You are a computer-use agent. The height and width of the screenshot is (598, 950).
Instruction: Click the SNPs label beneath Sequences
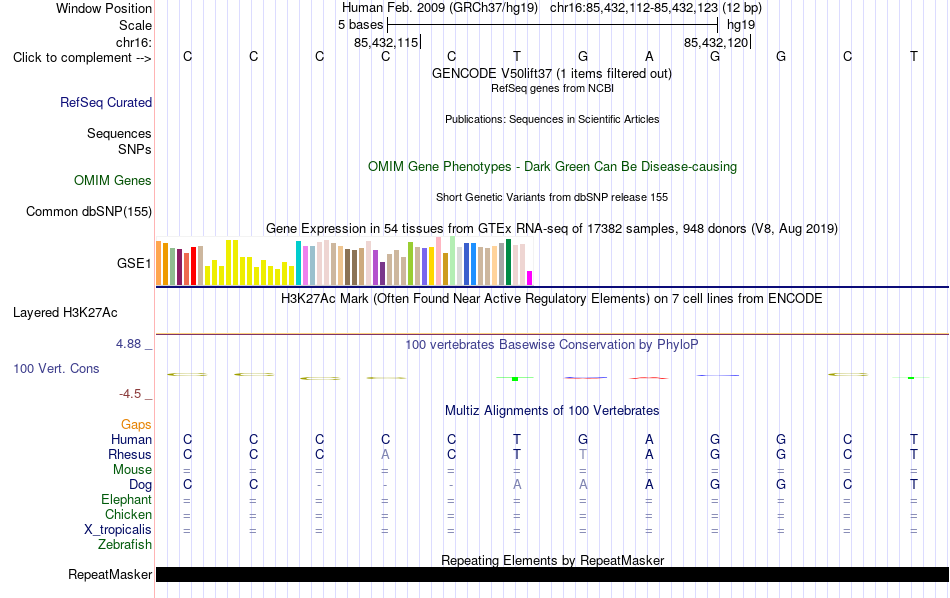click(x=135, y=149)
